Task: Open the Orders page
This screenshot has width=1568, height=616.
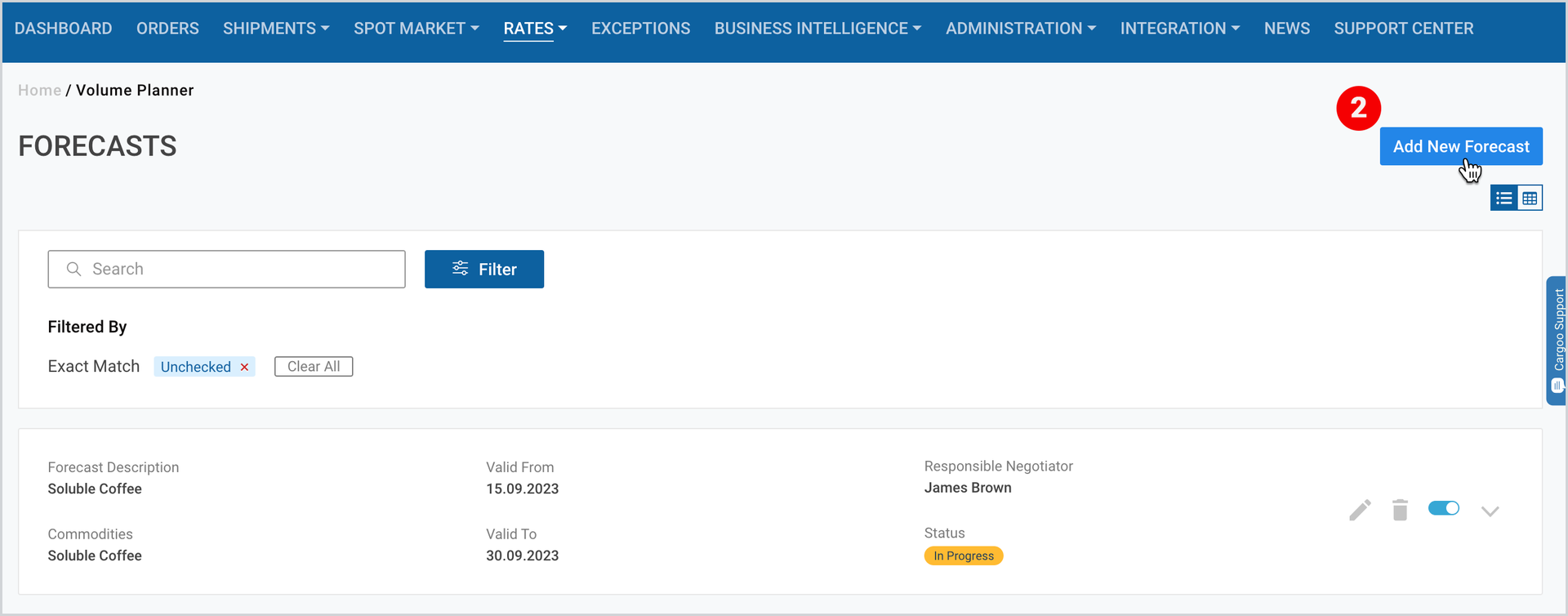Action: (167, 29)
